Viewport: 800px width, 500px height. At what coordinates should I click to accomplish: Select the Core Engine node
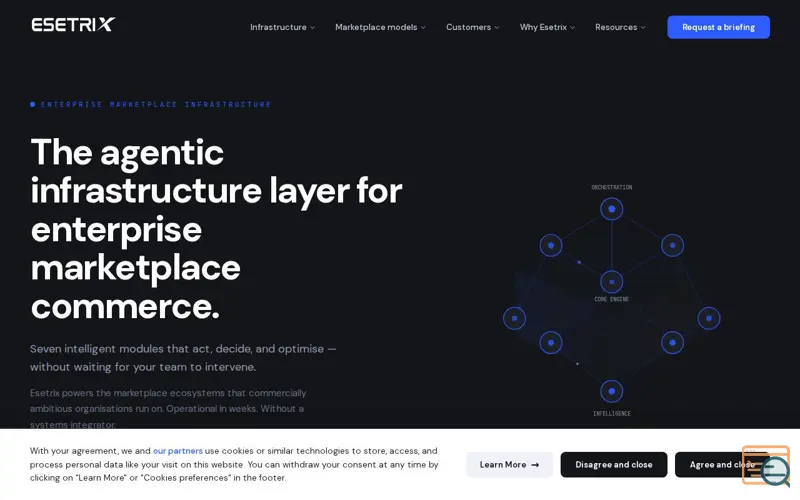[x=611, y=282]
